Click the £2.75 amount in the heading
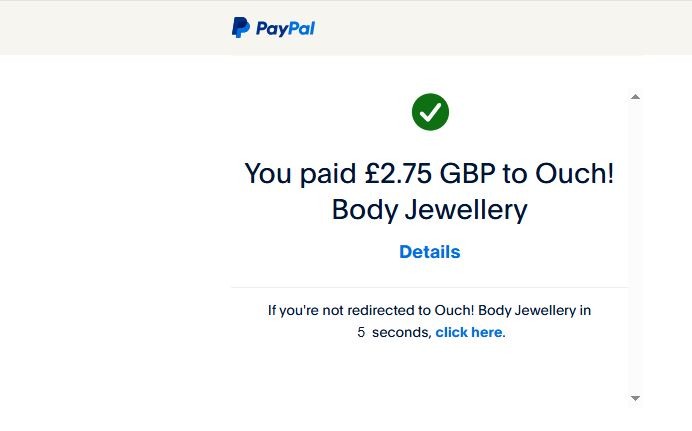The image size is (692, 431). click(398, 173)
